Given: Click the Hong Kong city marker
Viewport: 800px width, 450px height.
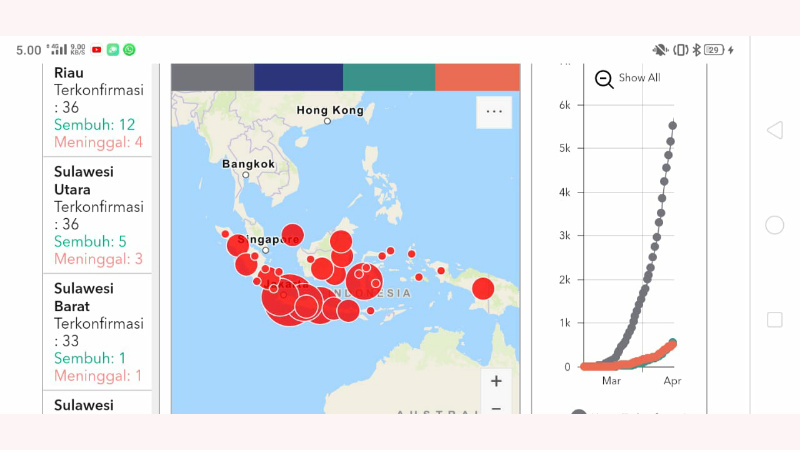Looking at the screenshot, I should [x=328, y=121].
